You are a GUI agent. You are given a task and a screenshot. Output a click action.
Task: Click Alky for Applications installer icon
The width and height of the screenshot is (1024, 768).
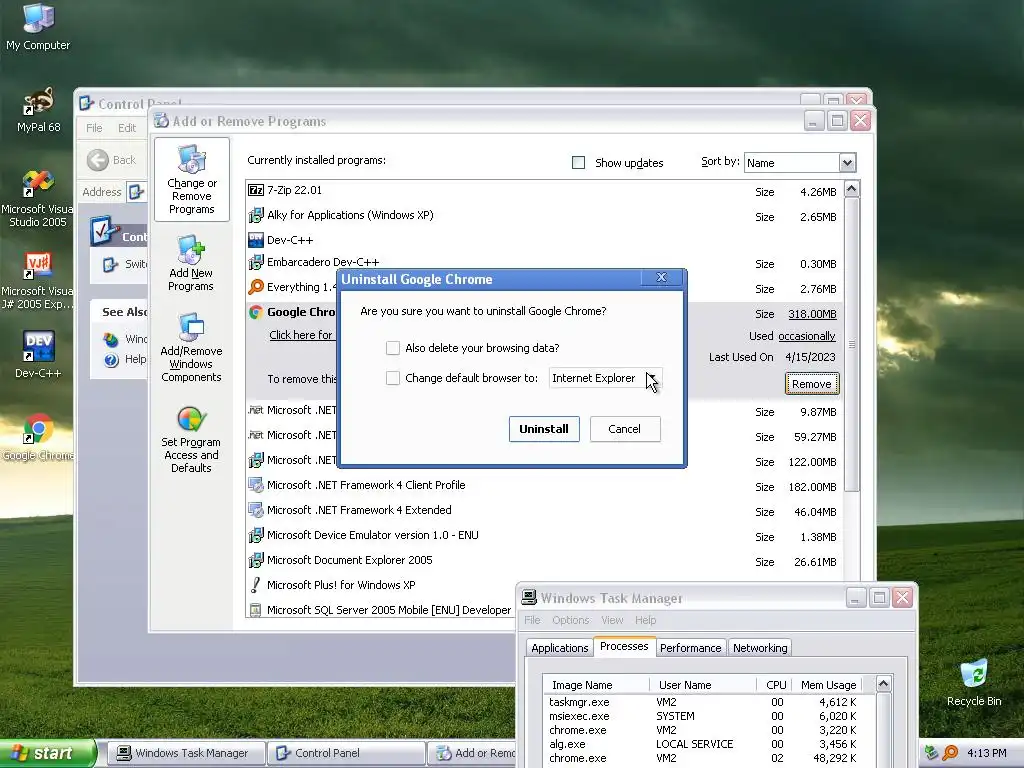pyautogui.click(x=256, y=215)
